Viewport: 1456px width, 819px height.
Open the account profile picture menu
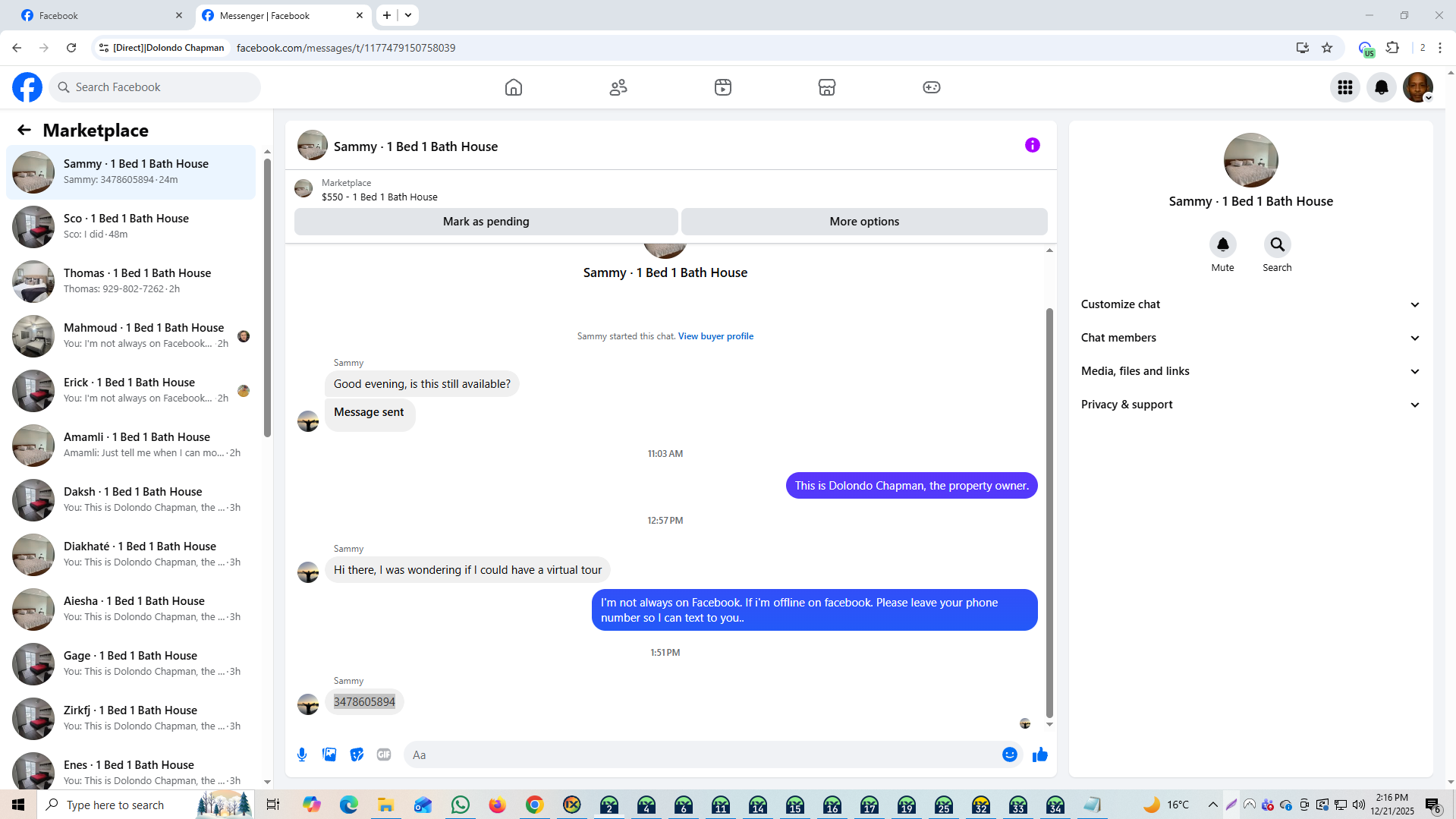pyautogui.click(x=1418, y=87)
